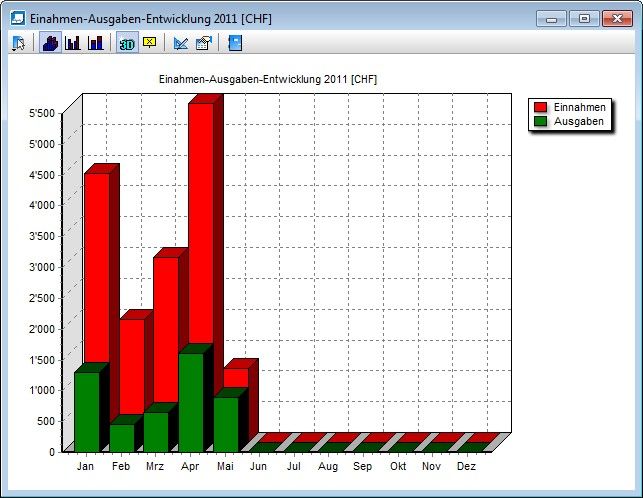
Task: Select the red April Einnahmen bar
Action: [201, 222]
